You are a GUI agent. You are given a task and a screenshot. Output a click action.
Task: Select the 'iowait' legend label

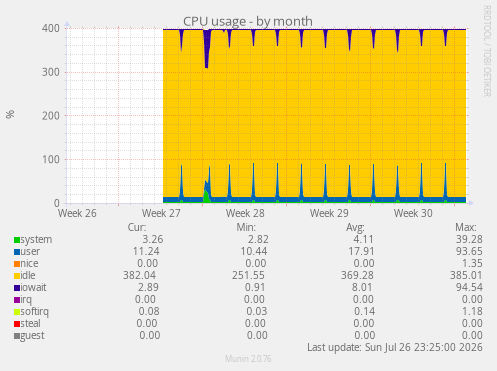coord(33,288)
